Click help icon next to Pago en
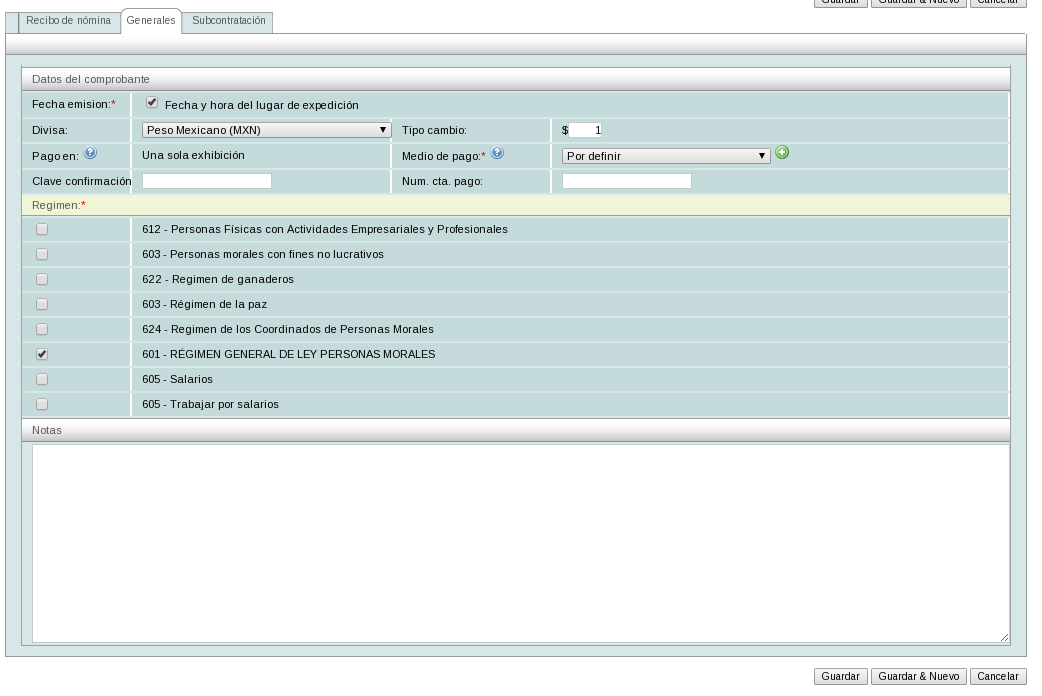This screenshot has height=696, width=1042. pos(90,153)
